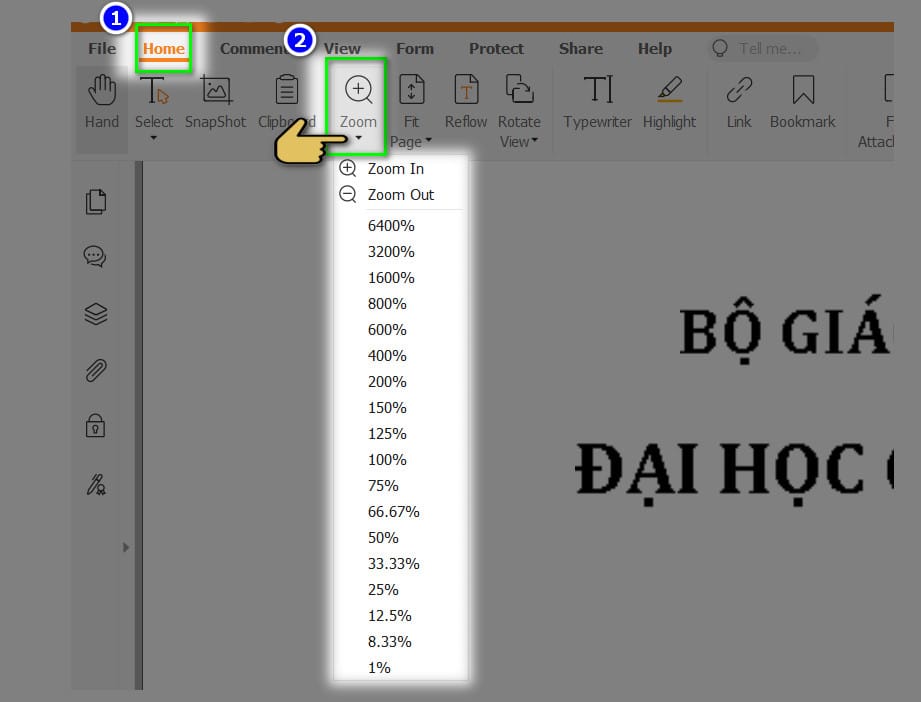Open the Digital Signatures panel
Screen dimensions: 921x702
(x=96, y=485)
